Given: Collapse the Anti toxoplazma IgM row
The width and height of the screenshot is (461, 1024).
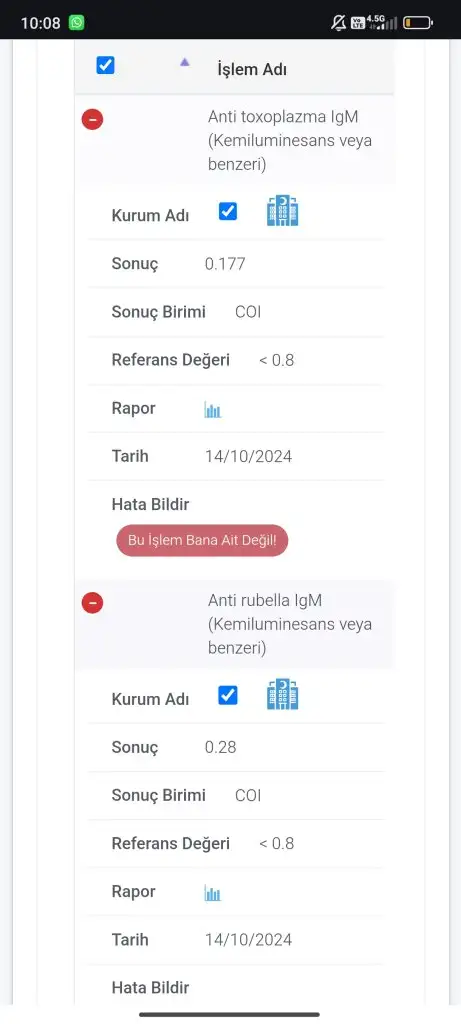Looking at the screenshot, I should pyautogui.click(x=92, y=120).
